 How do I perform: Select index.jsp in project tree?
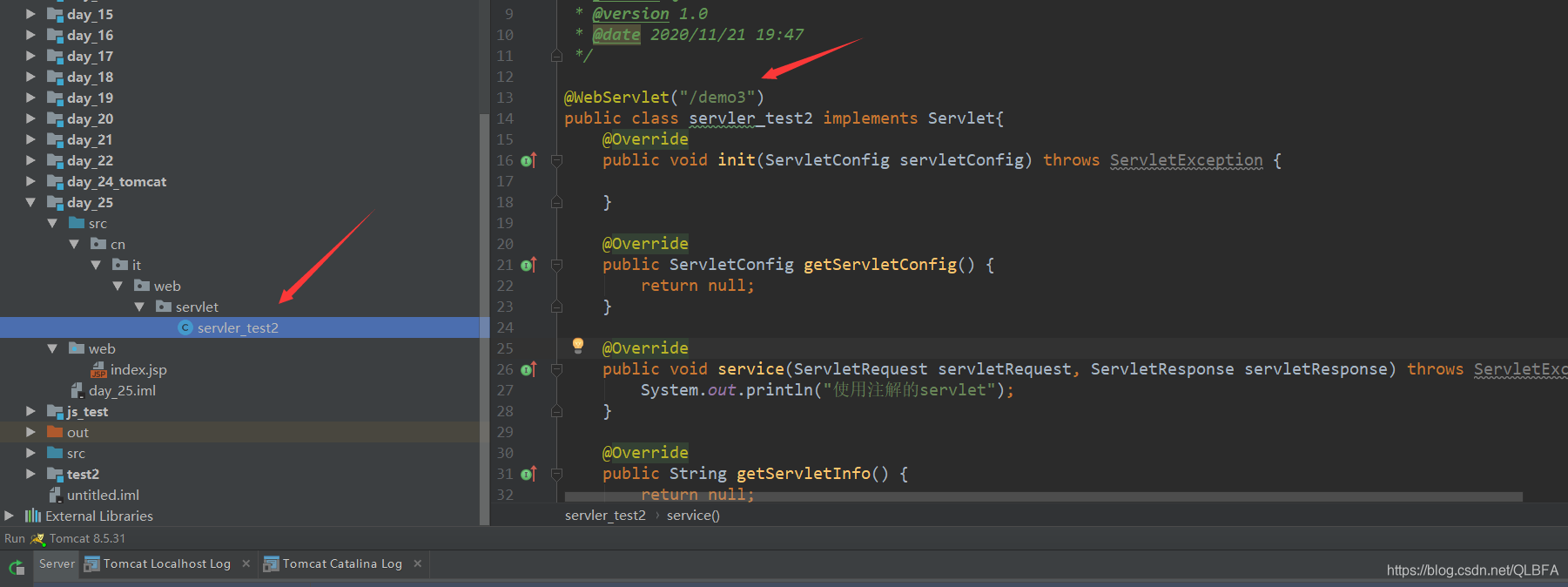tap(138, 369)
